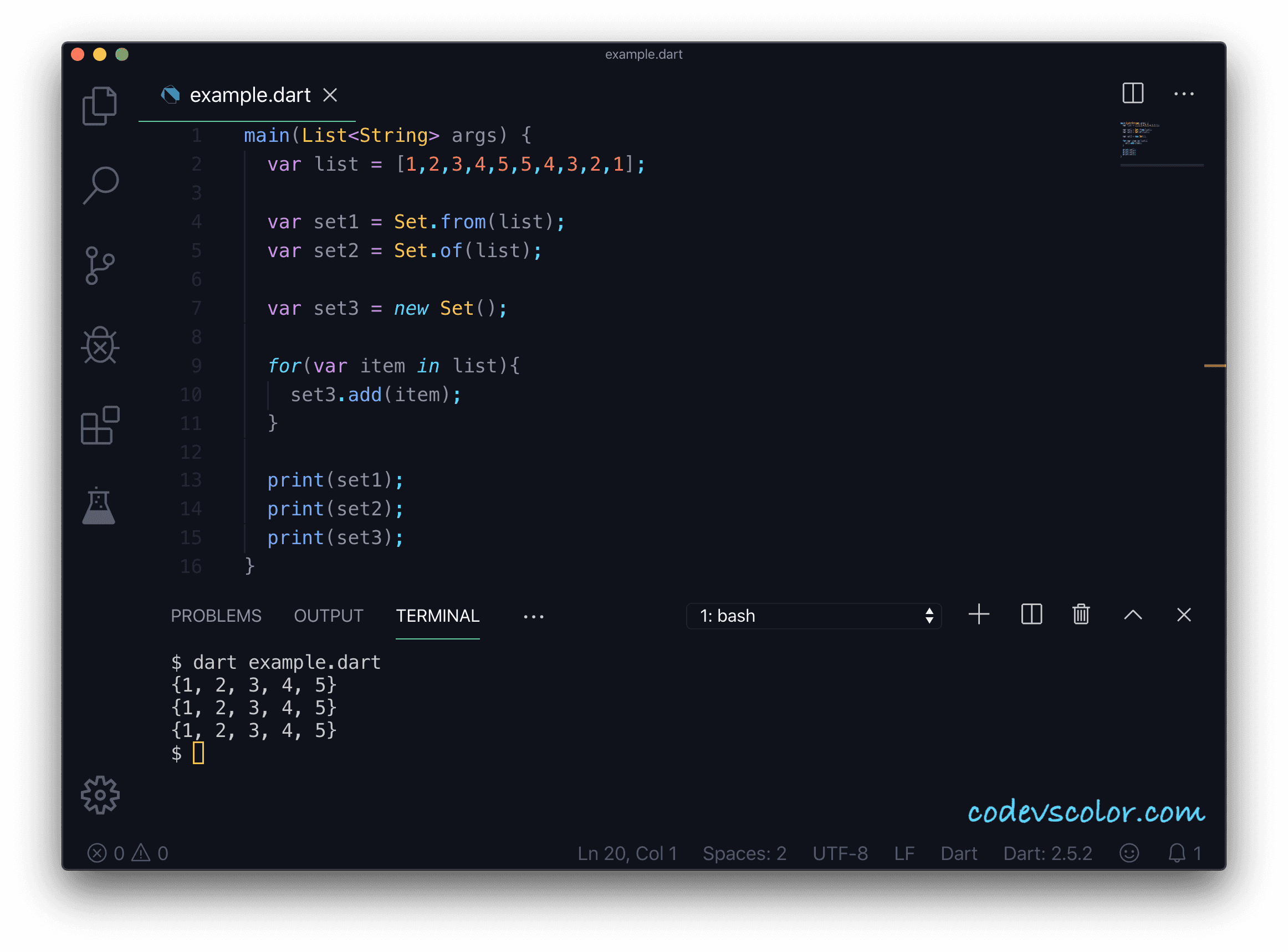The width and height of the screenshot is (1288, 952).
Task: Click the 'Spaces: 2' indentation setting
Action: (744, 853)
